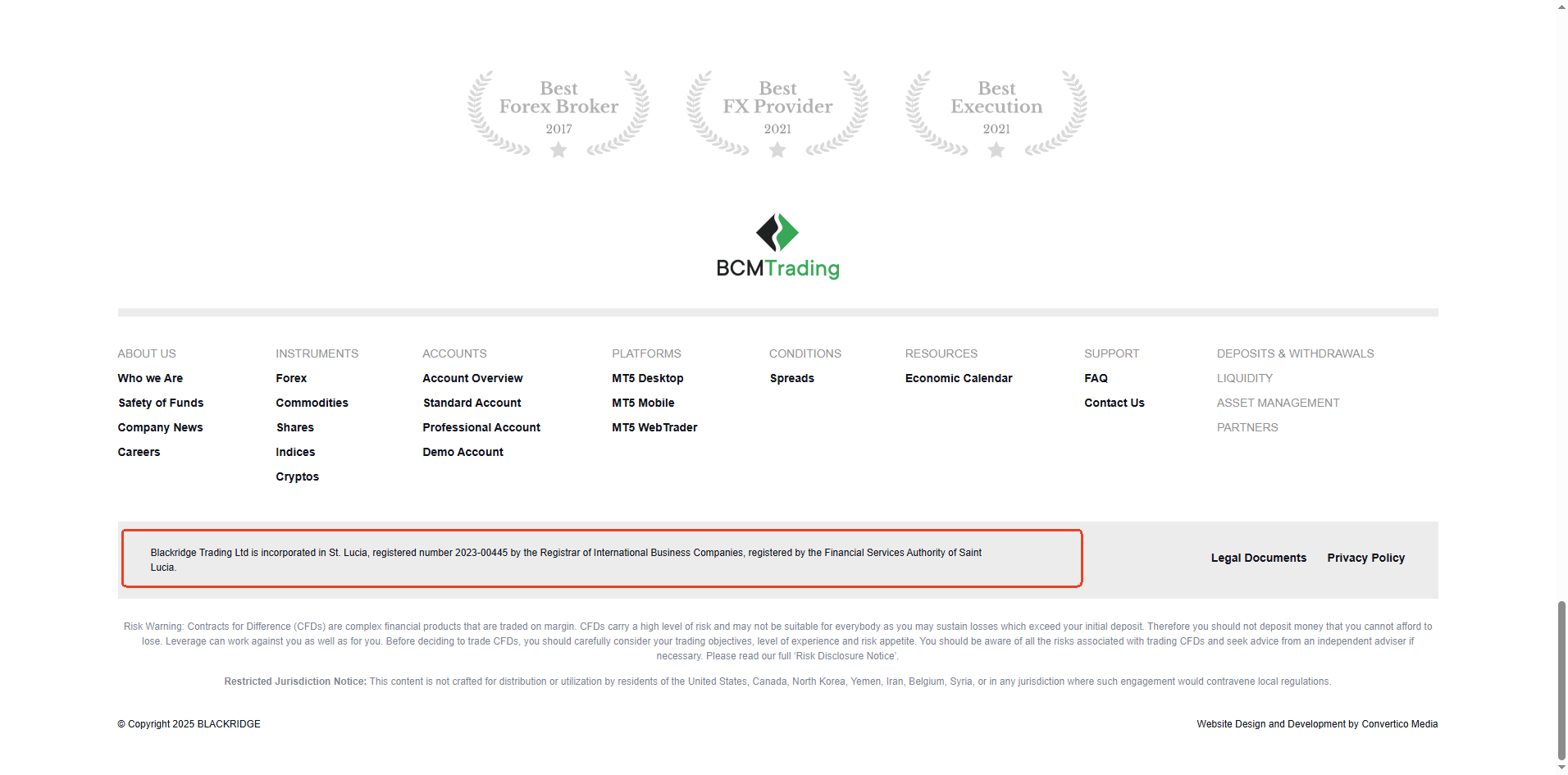Click the scrollbar down arrow
The width and height of the screenshot is (1568, 775).
point(1561,768)
